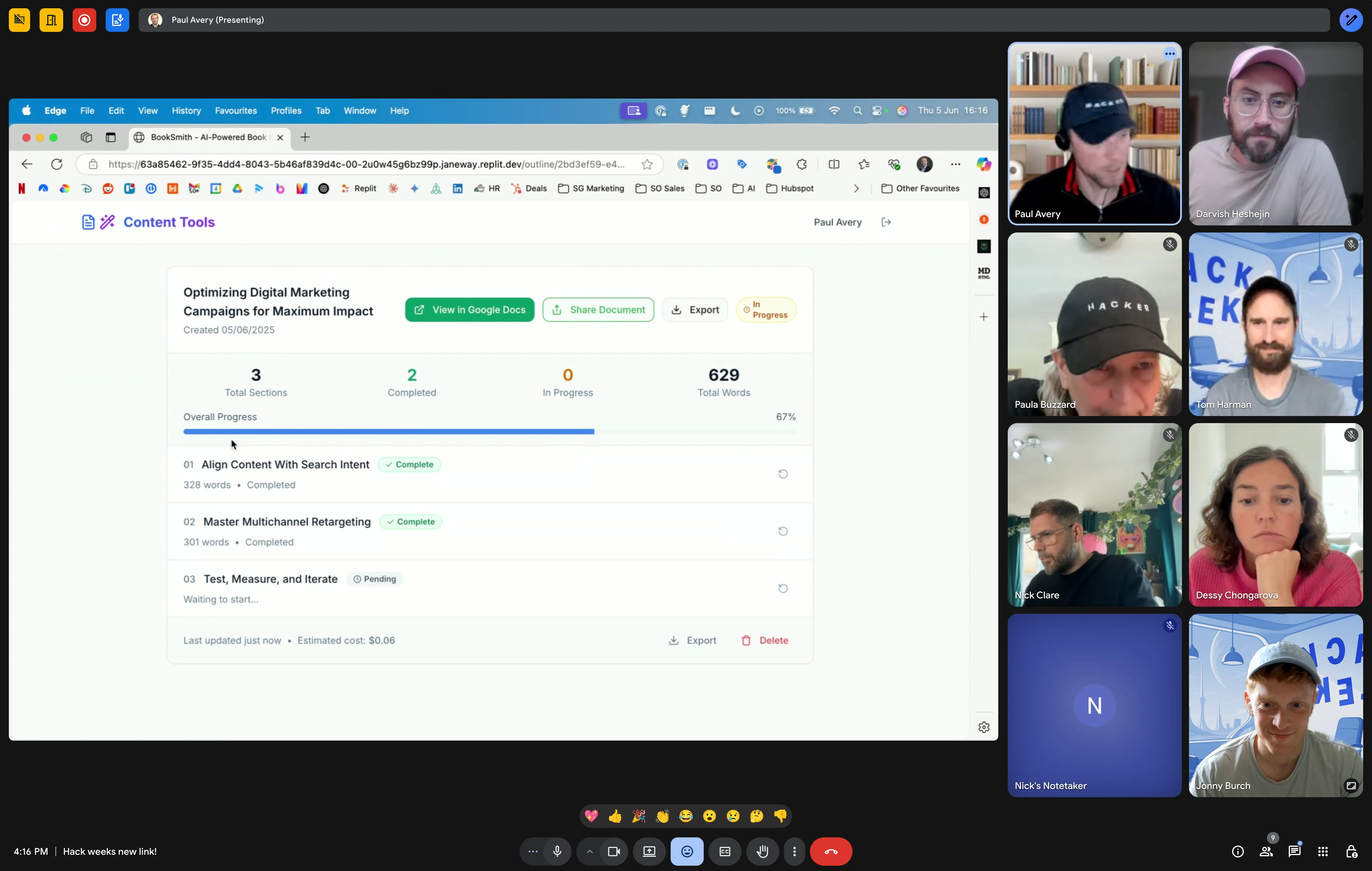The image size is (1372, 871).
Task: Click the Overall Progress bar
Action: [x=489, y=431]
